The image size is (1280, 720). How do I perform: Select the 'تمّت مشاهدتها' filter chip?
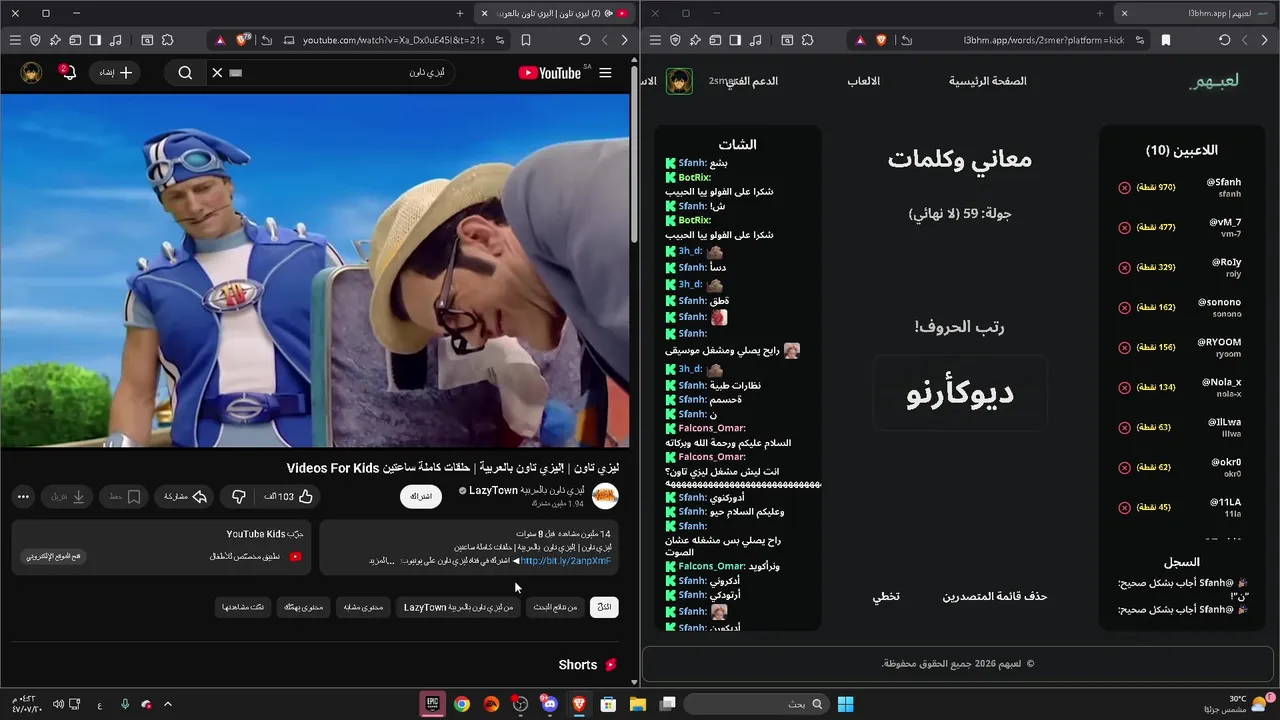pos(243,607)
